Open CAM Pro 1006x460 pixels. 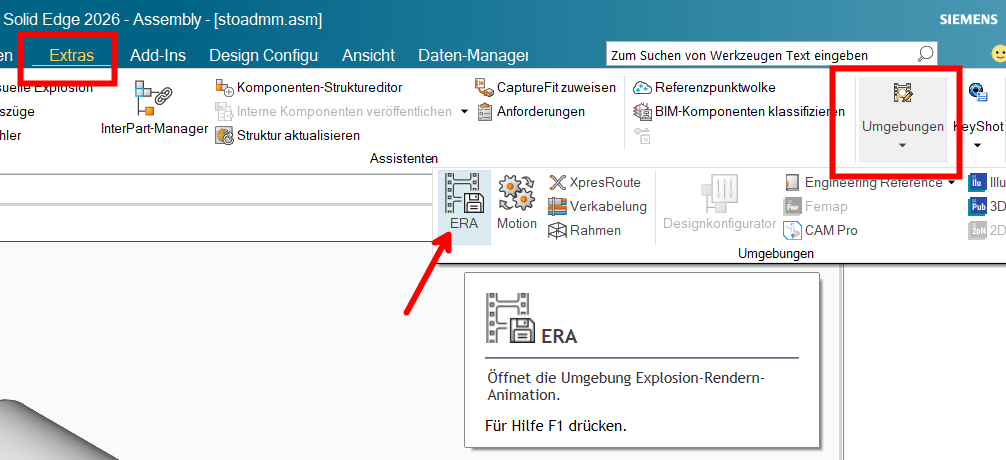pos(821,230)
